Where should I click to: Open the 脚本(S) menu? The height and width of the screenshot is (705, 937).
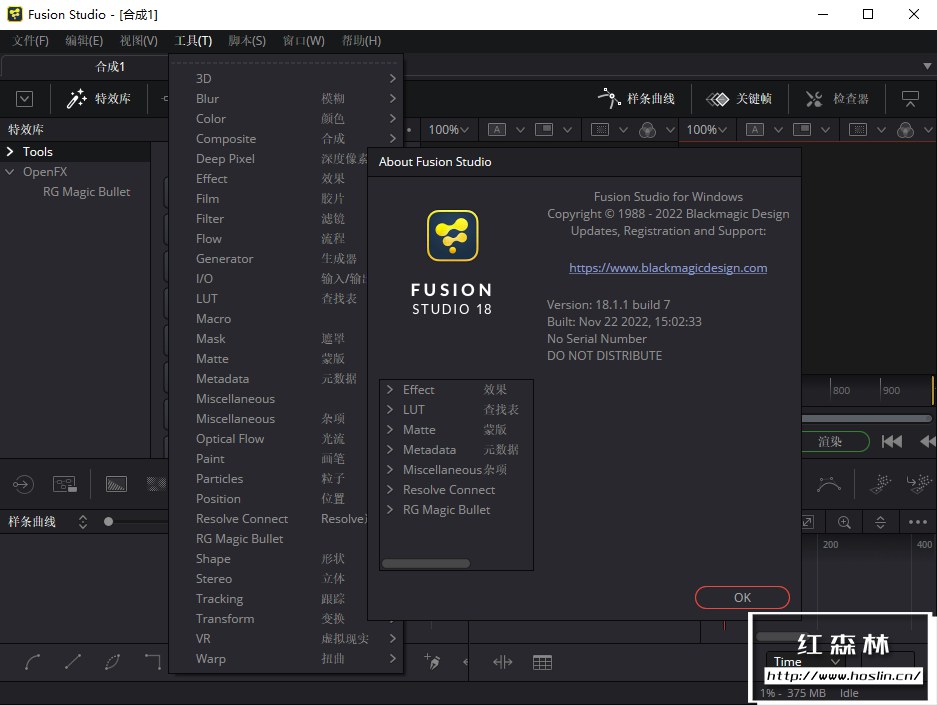247,41
